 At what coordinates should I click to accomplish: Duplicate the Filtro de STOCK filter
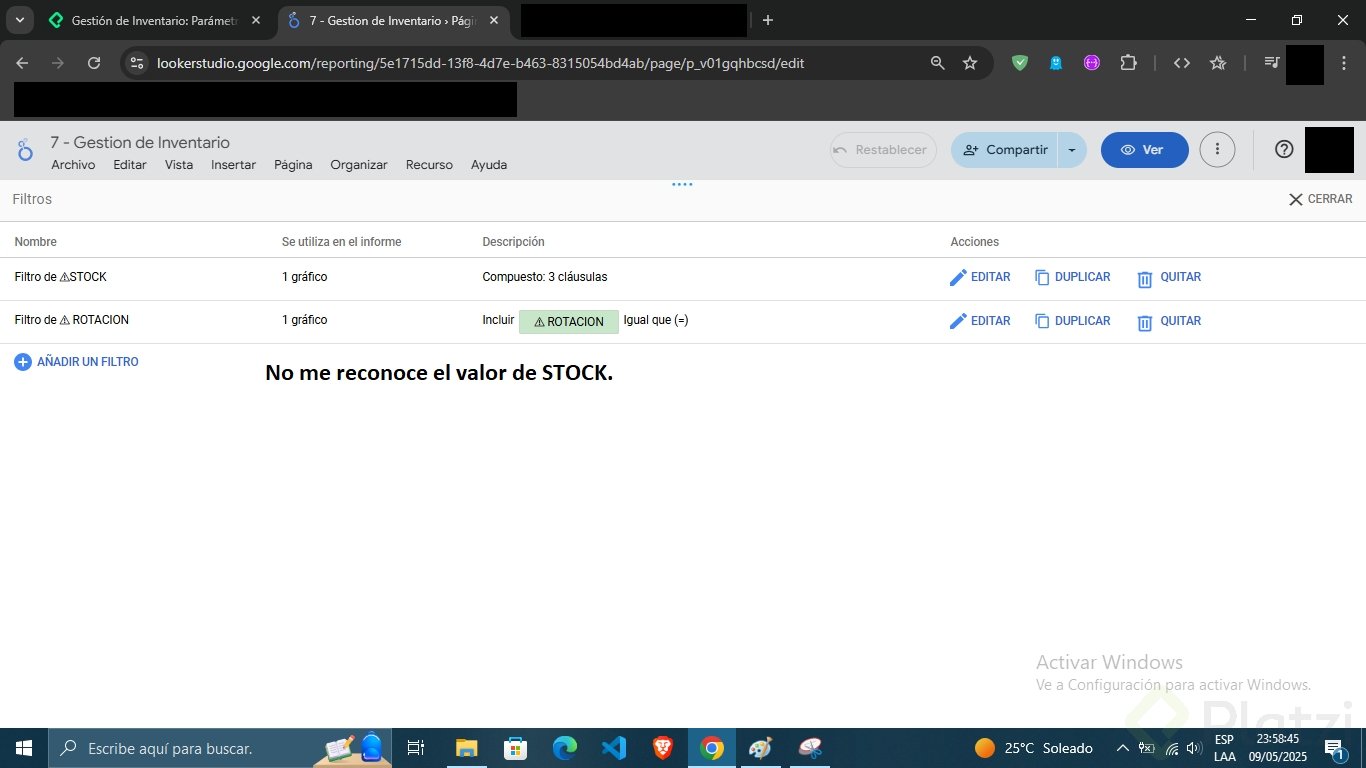[x=1073, y=277]
